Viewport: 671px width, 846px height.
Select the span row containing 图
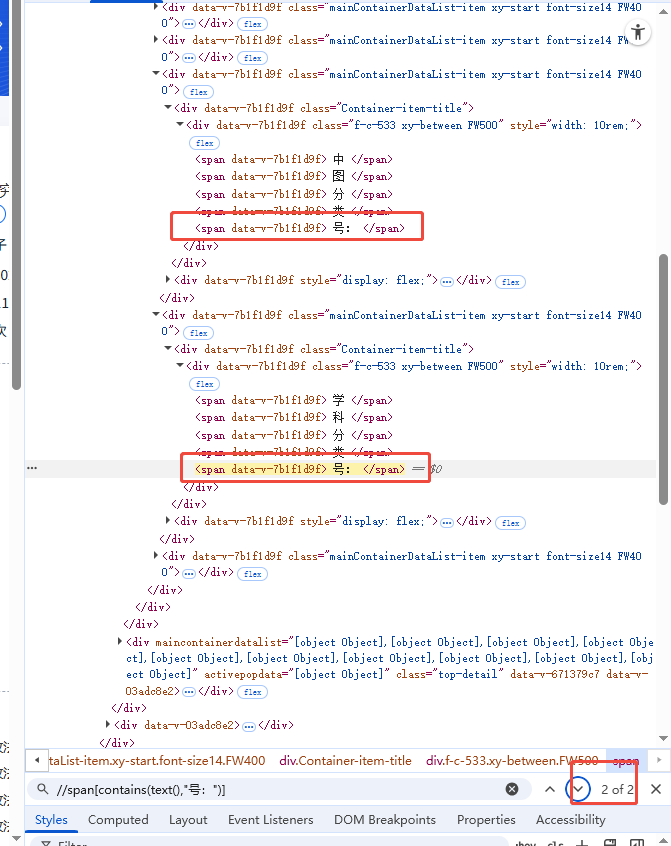coord(294,176)
